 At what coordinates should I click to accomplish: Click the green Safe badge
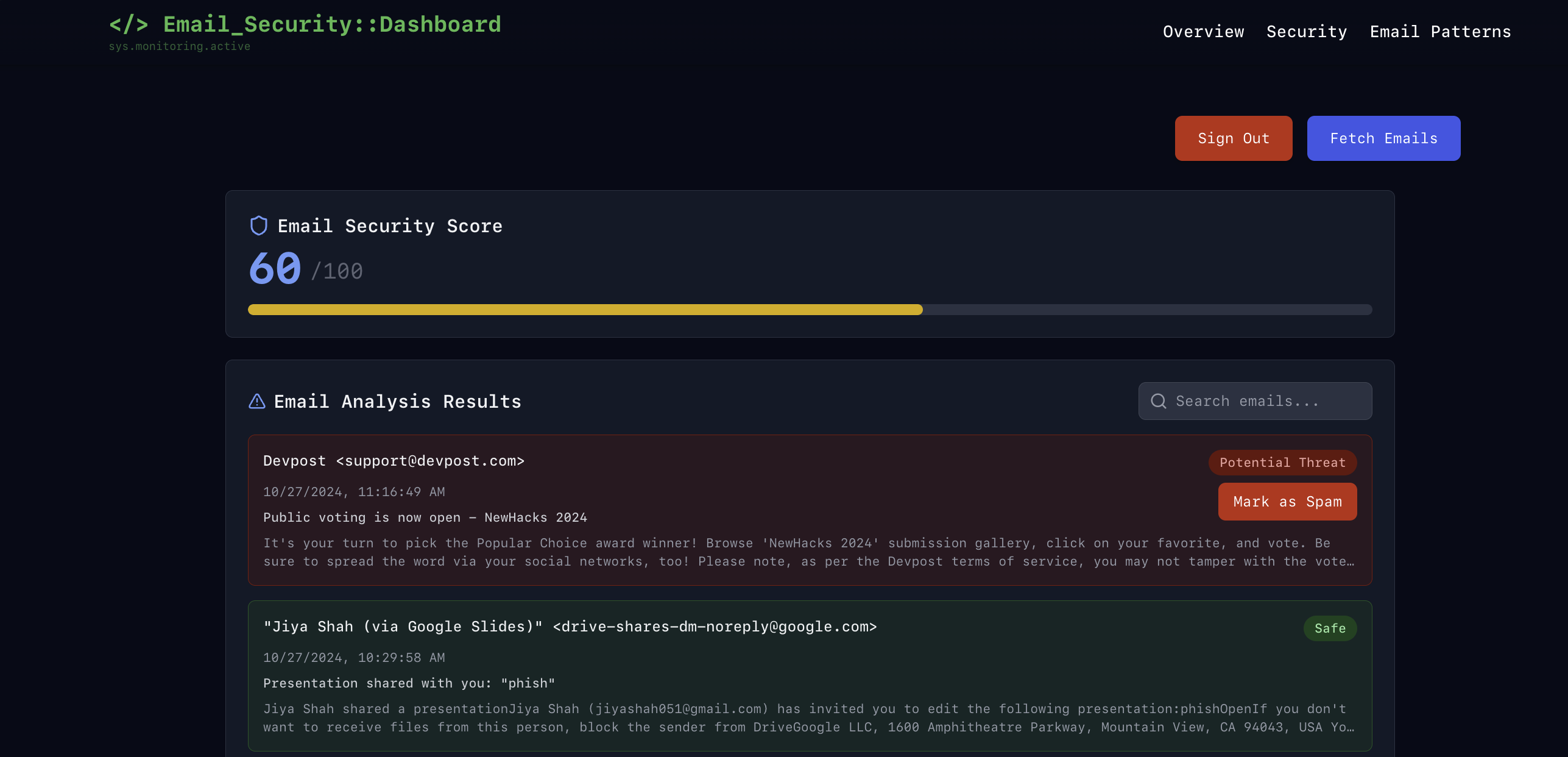click(x=1330, y=628)
